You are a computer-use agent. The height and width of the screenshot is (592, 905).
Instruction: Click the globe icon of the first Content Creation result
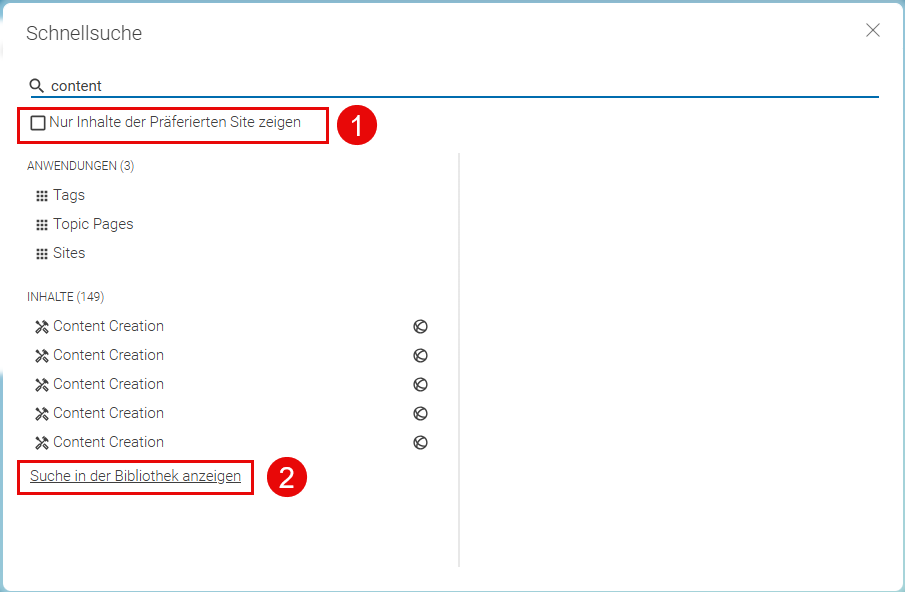click(420, 327)
